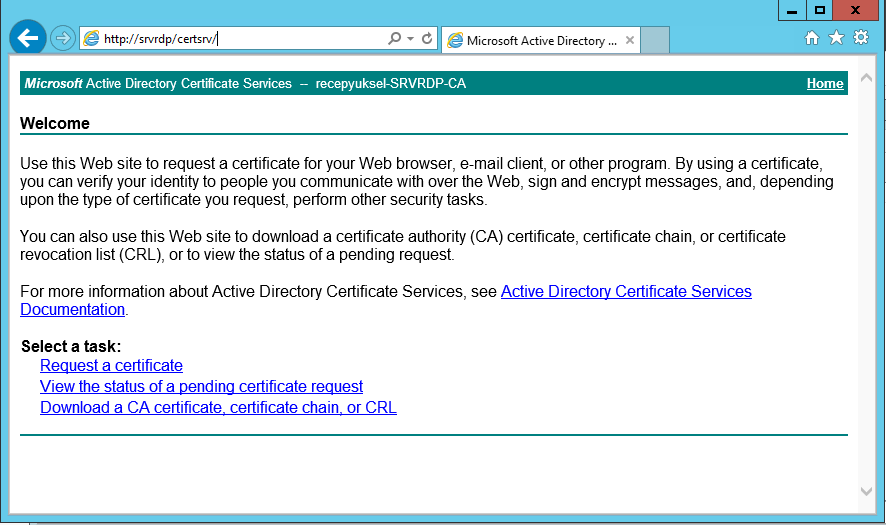
Task: Open Favorites star icon
Action: pos(836,38)
